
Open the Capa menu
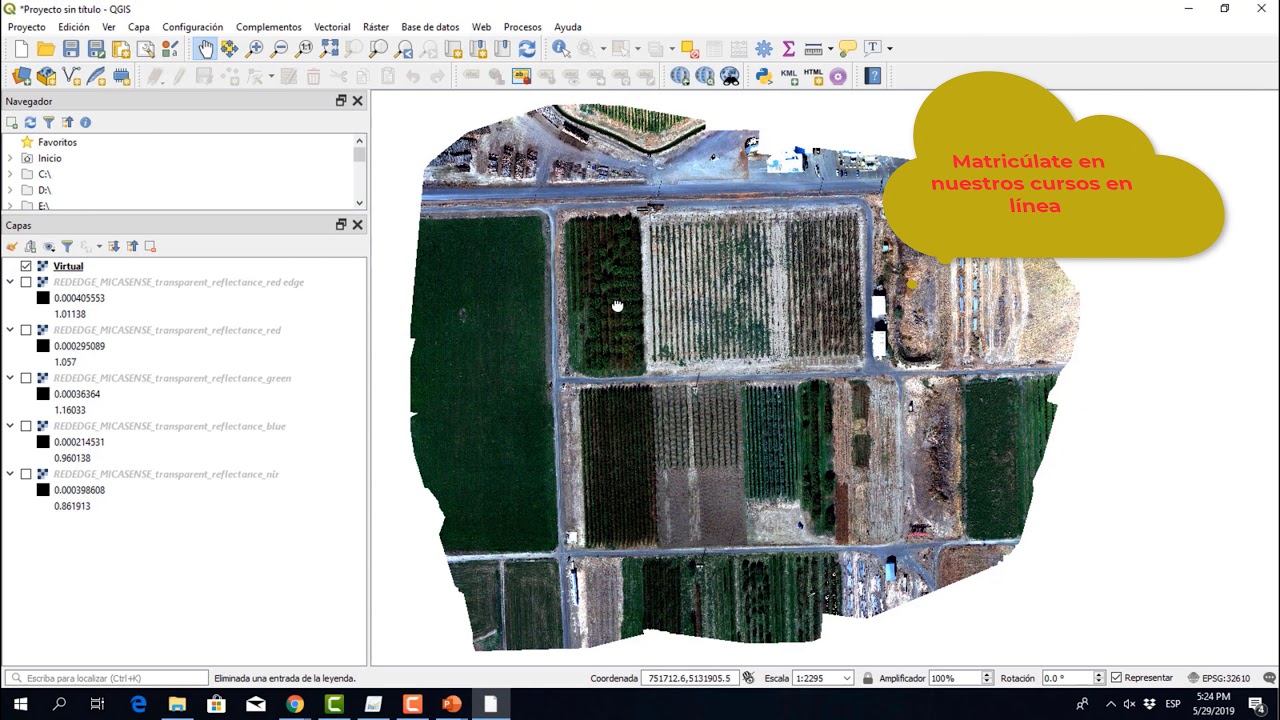click(138, 27)
